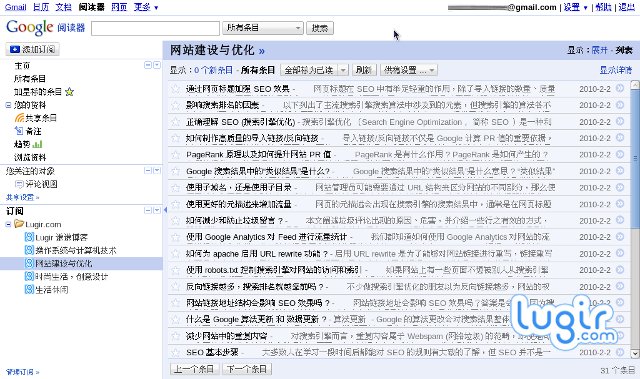Open options arrow for the 订阅 section
This screenshot has width=640, height=379.
(x=157, y=210)
